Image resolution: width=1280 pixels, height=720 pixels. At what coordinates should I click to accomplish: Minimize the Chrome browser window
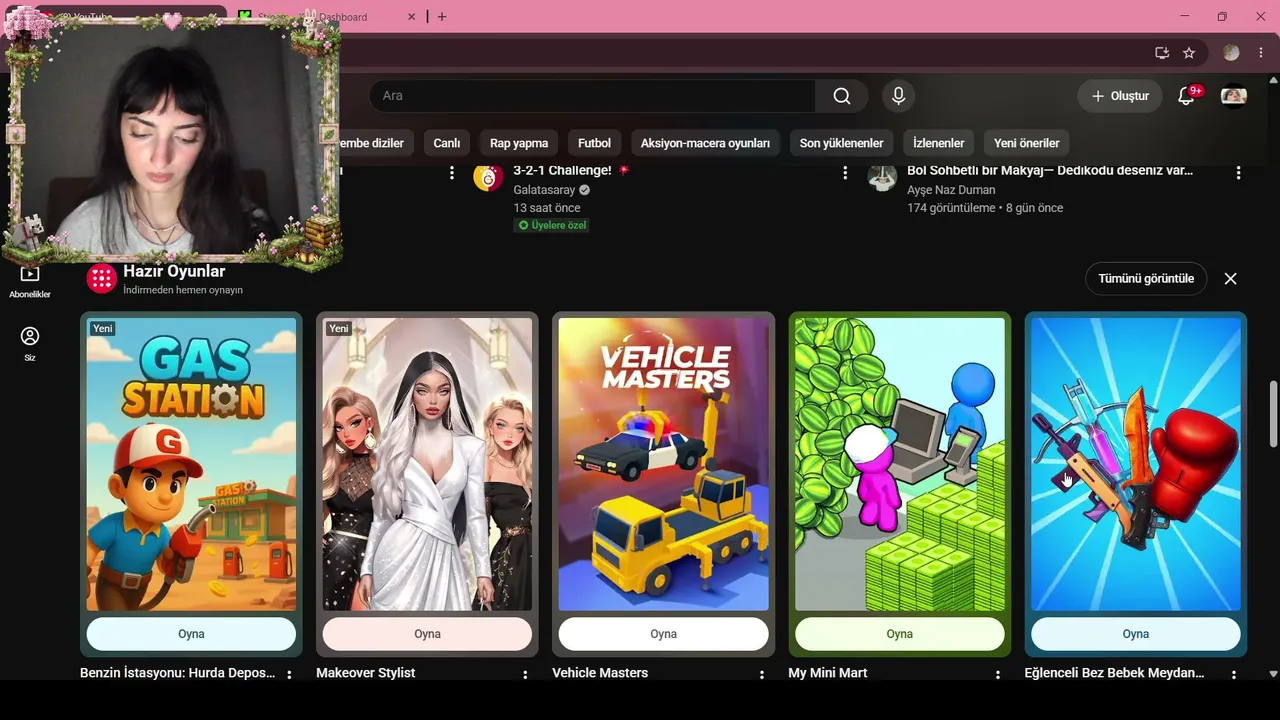1185,17
